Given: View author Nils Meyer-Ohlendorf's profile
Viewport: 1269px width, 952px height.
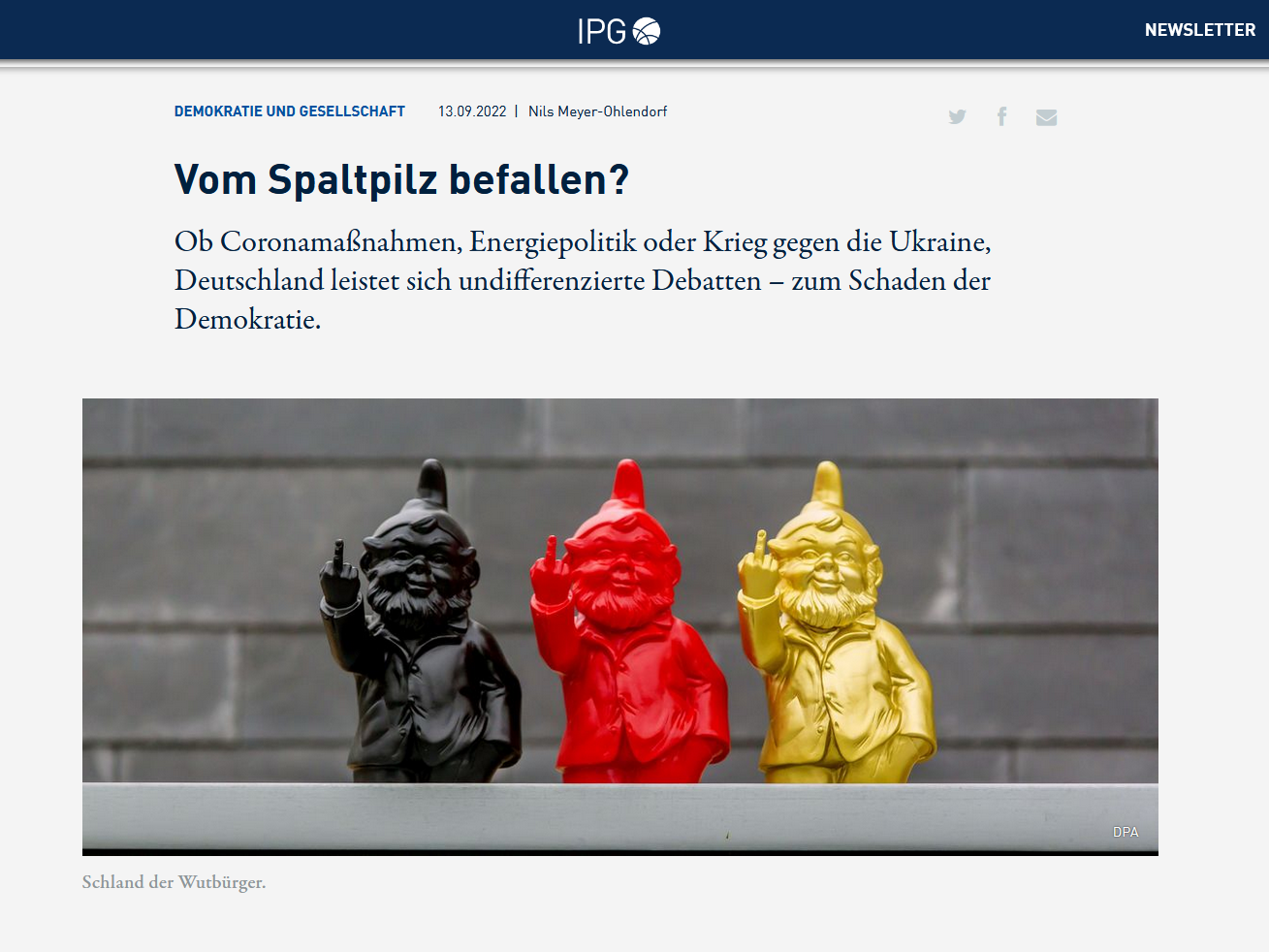Looking at the screenshot, I should [x=597, y=111].
